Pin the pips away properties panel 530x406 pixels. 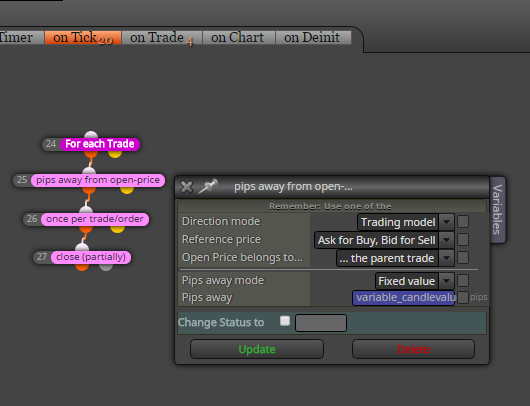click(208, 186)
